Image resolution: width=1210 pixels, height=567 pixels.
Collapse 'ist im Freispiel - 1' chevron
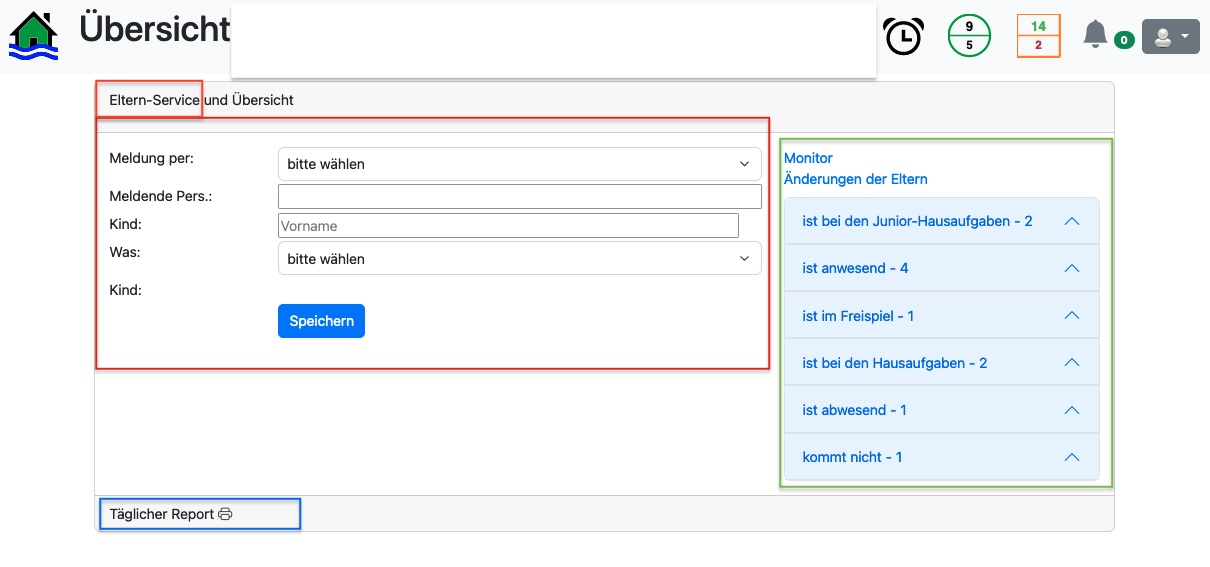(x=1071, y=316)
